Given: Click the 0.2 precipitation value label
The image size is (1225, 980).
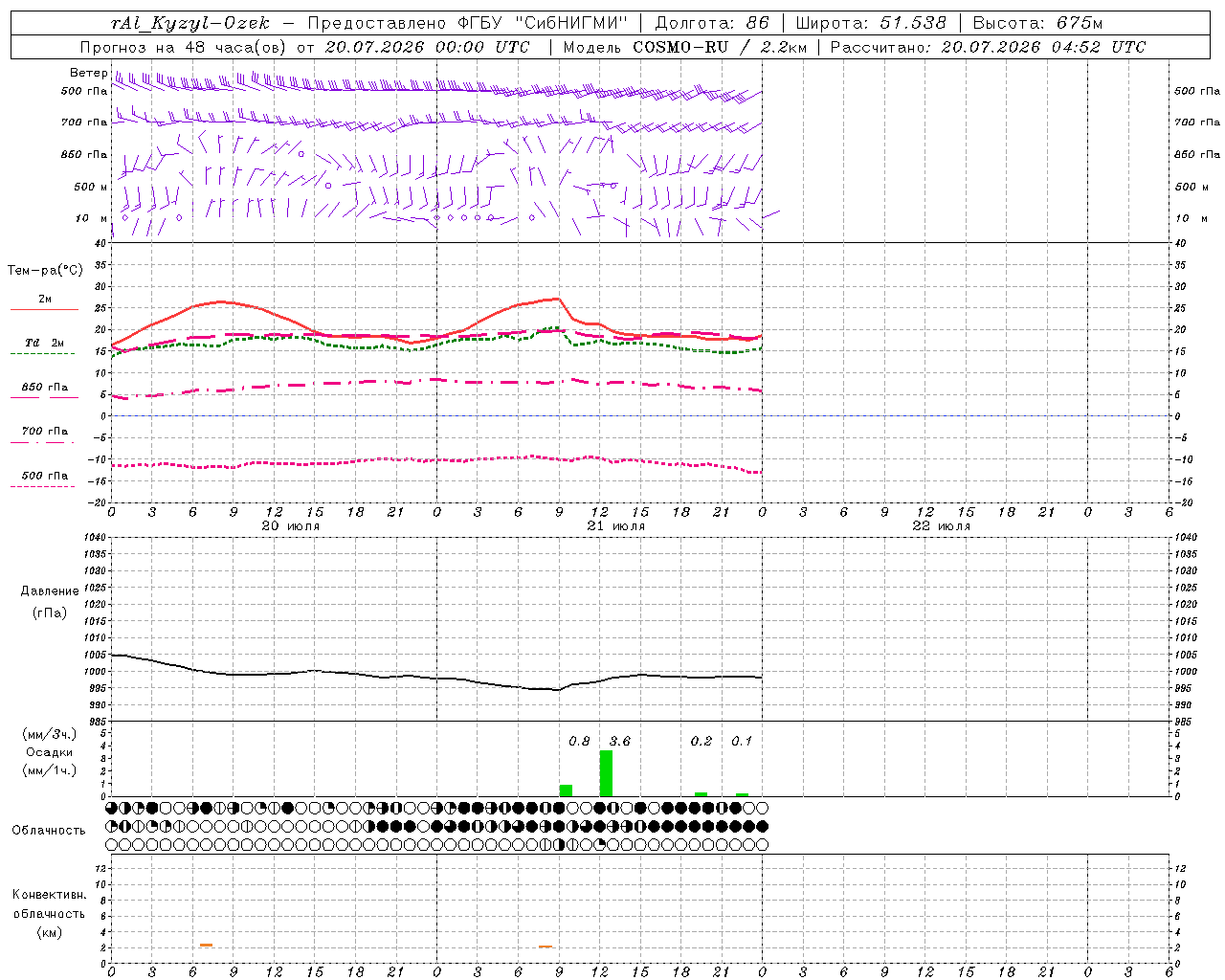Looking at the screenshot, I should click(702, 741).
